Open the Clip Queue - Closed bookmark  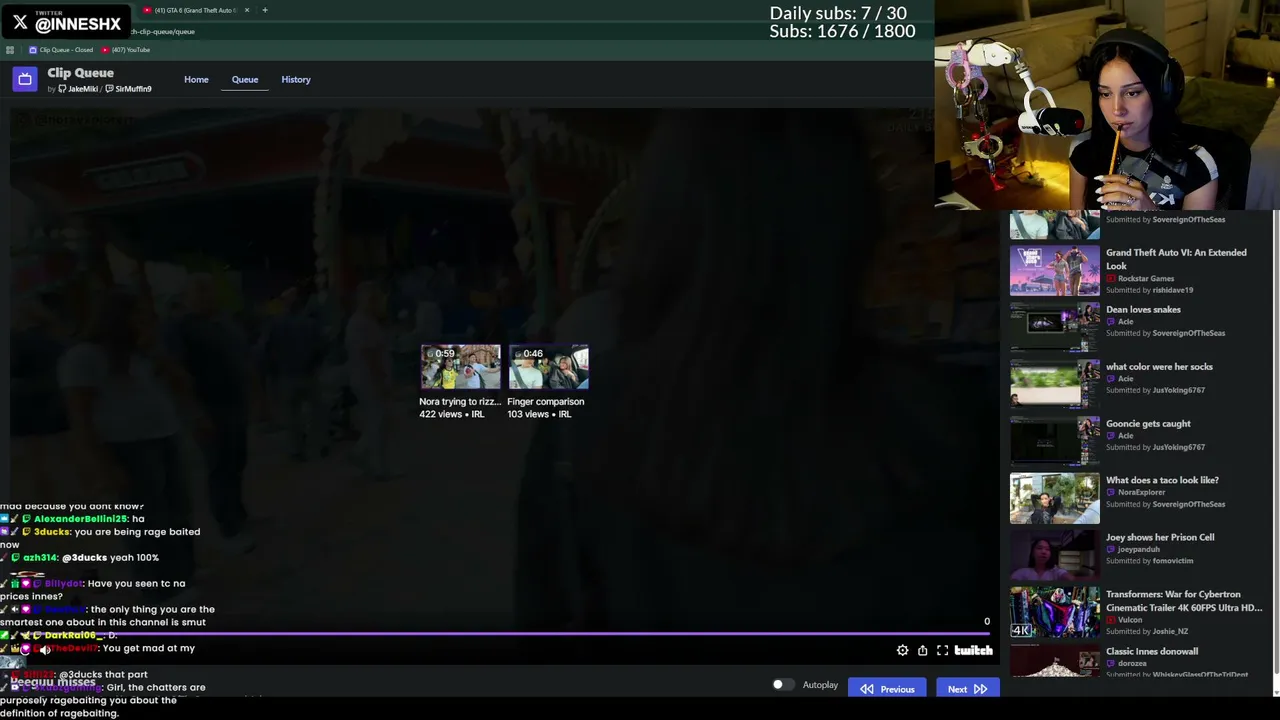point(61,50)
